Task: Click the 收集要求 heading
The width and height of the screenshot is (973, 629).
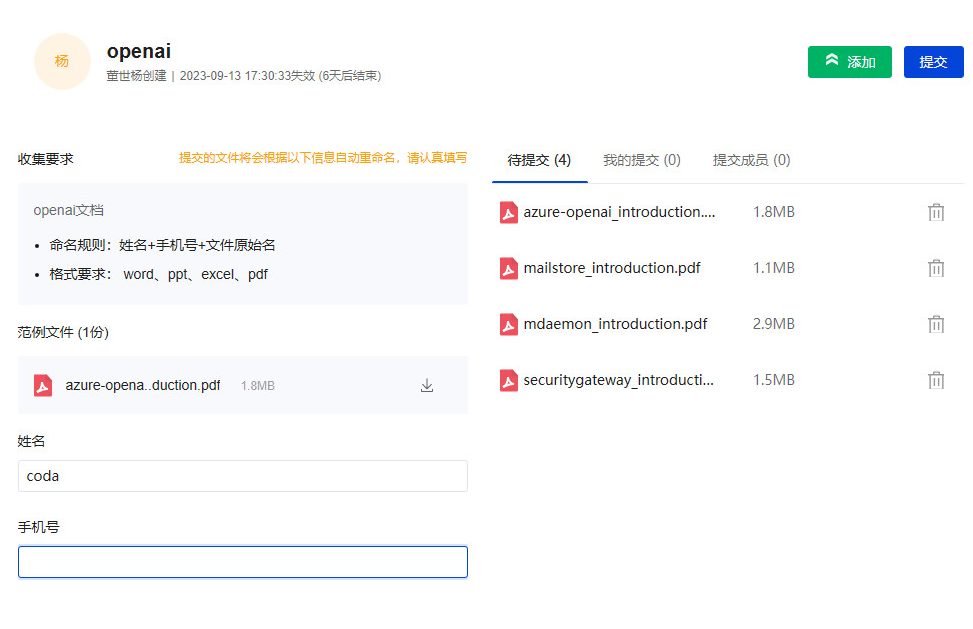Action: (x=45, y=159)
